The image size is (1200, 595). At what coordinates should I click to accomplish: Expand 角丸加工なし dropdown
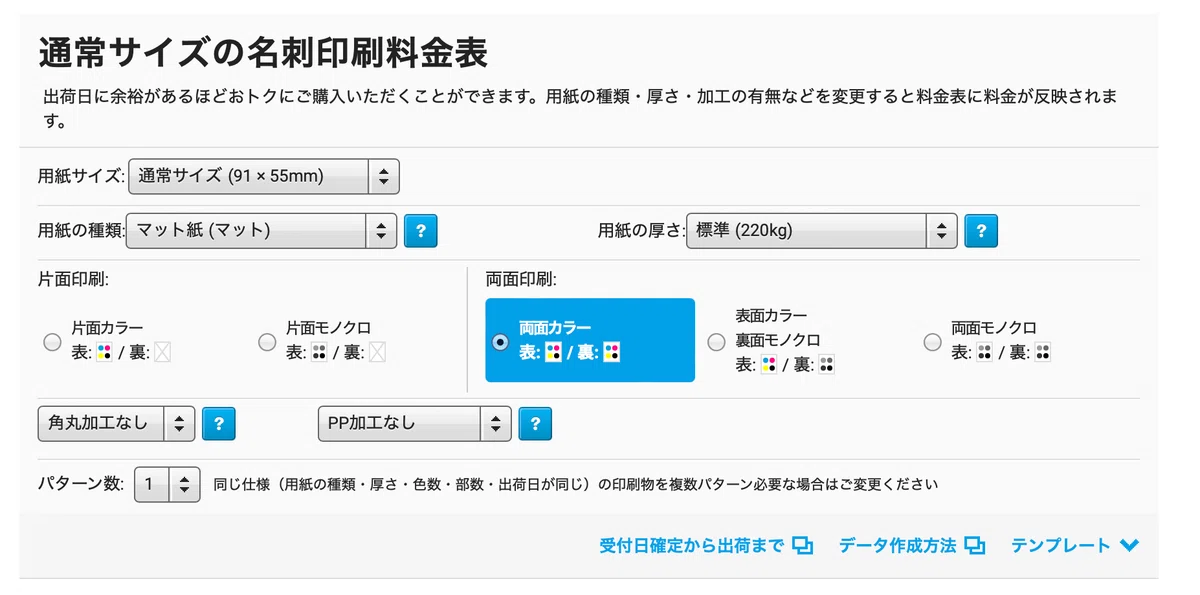[116, 424]
